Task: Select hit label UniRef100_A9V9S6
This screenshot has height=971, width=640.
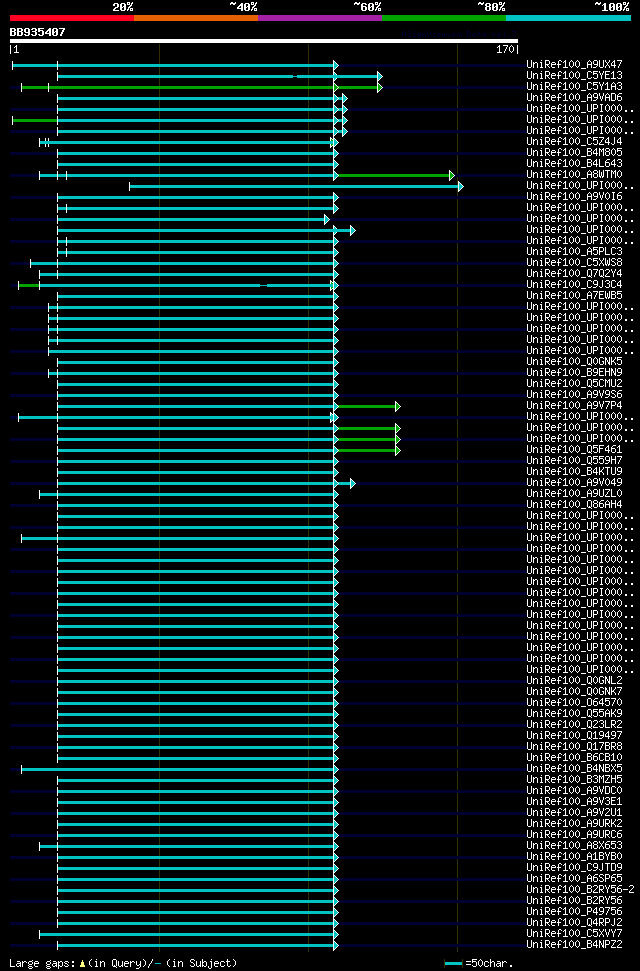Action: [x=574, y=394]
